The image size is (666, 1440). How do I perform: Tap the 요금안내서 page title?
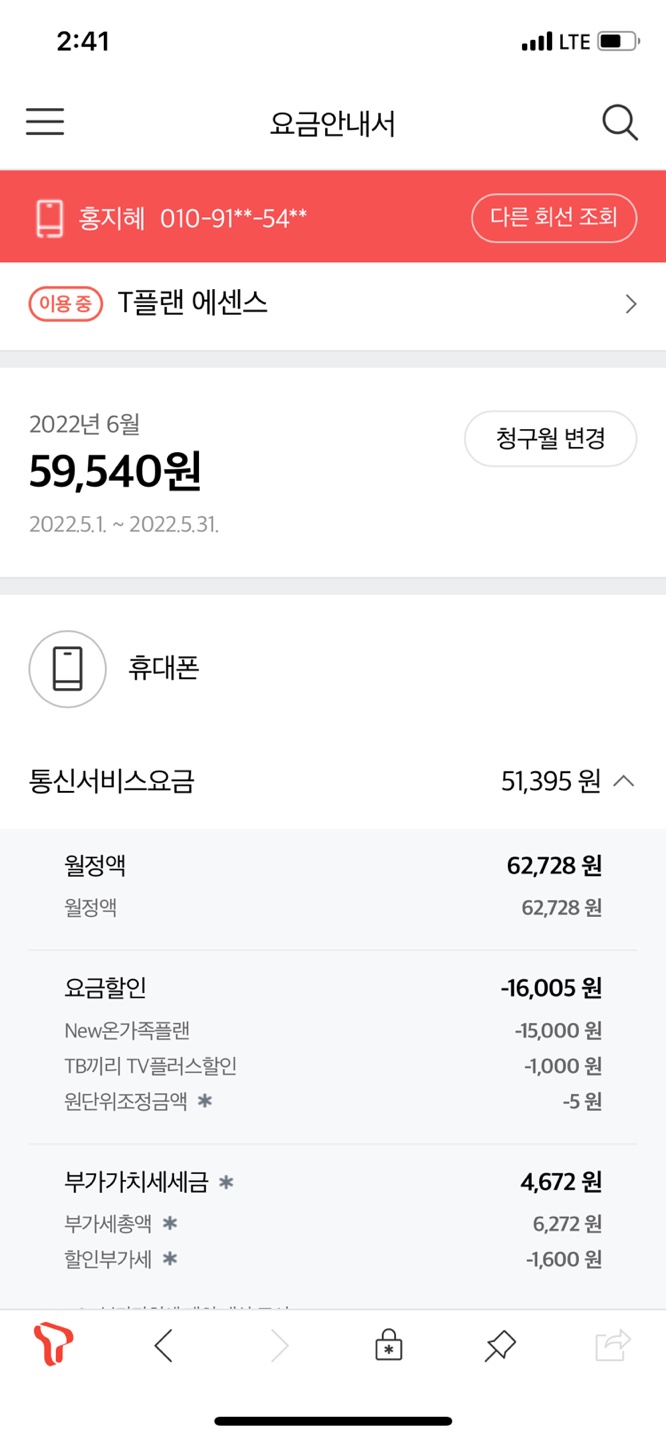pos(333,124)
